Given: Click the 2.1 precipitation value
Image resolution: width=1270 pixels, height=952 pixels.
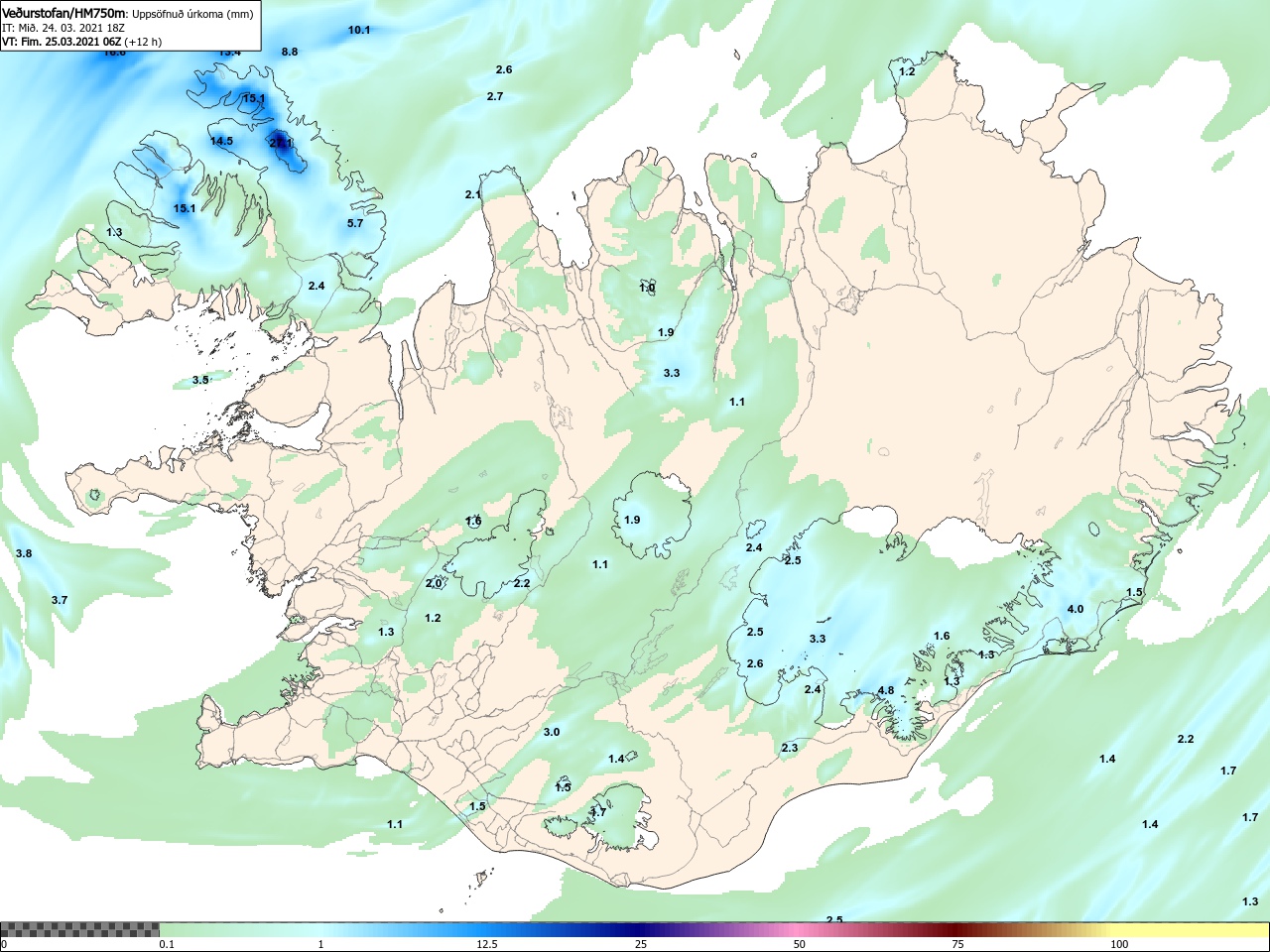Looking at the screenshot, I should click(473, 194).
